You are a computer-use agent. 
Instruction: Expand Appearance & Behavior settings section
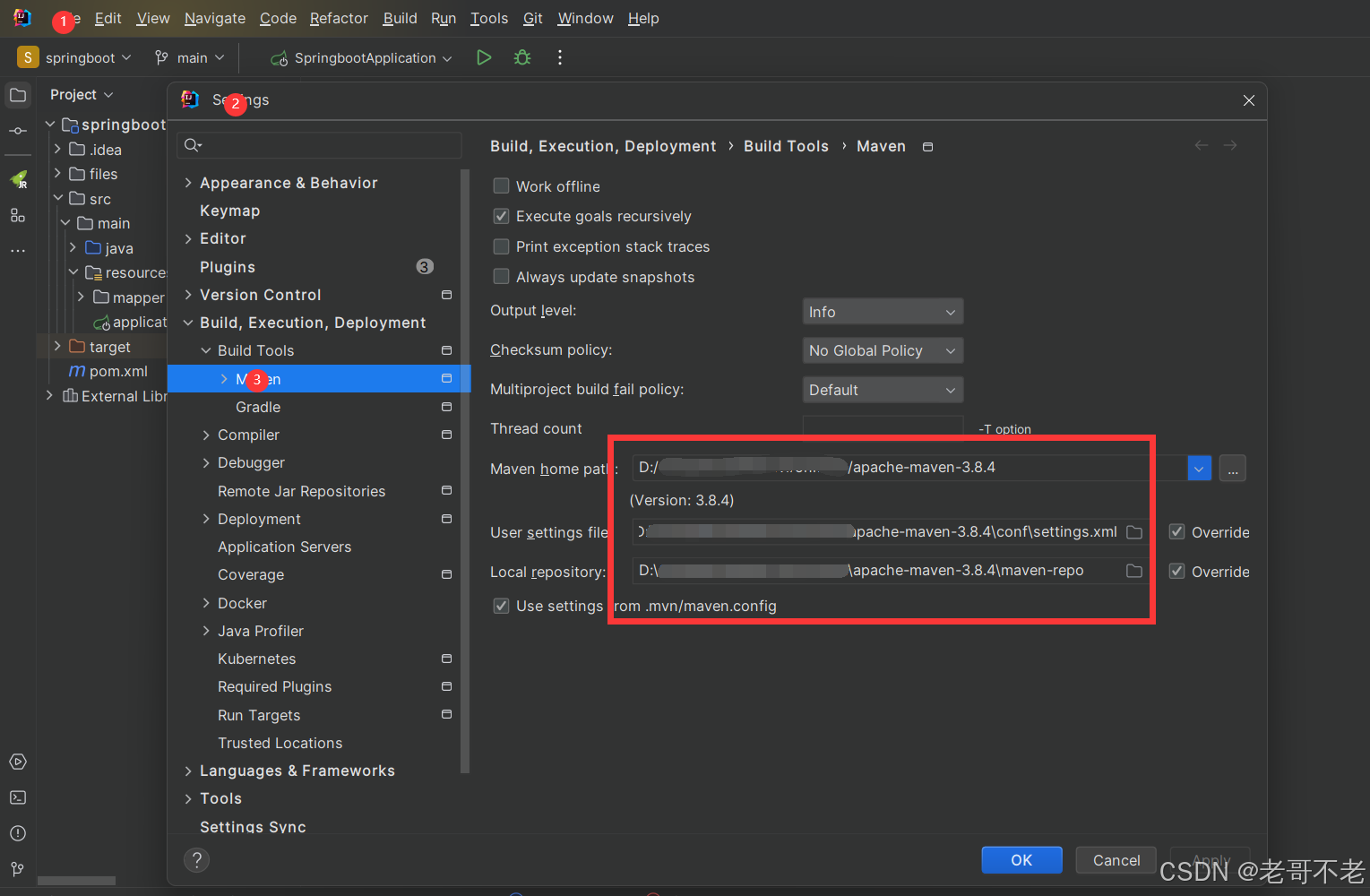coord(188,183)
